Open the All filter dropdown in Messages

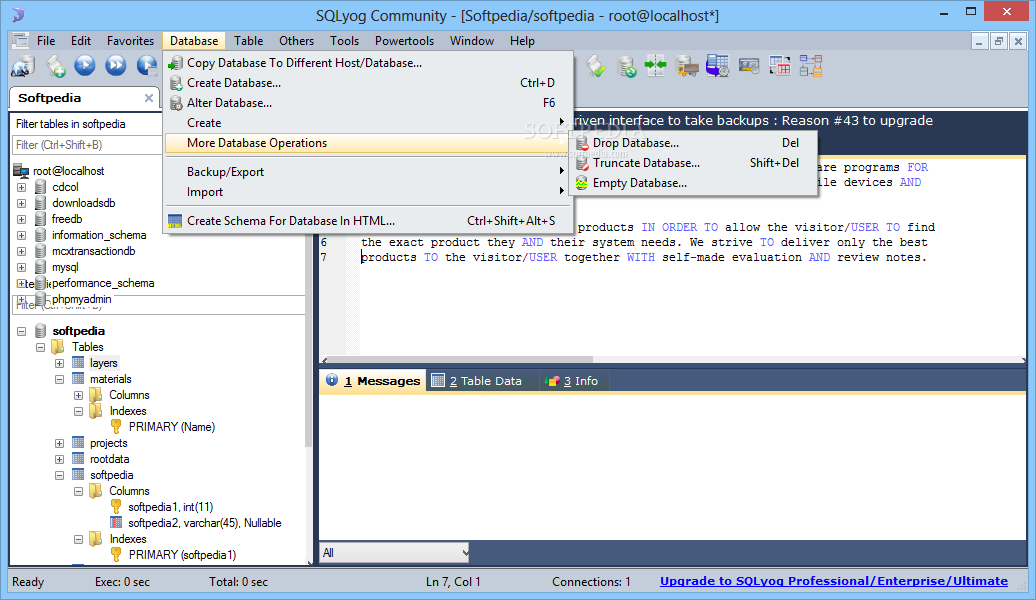pos(394,552)
